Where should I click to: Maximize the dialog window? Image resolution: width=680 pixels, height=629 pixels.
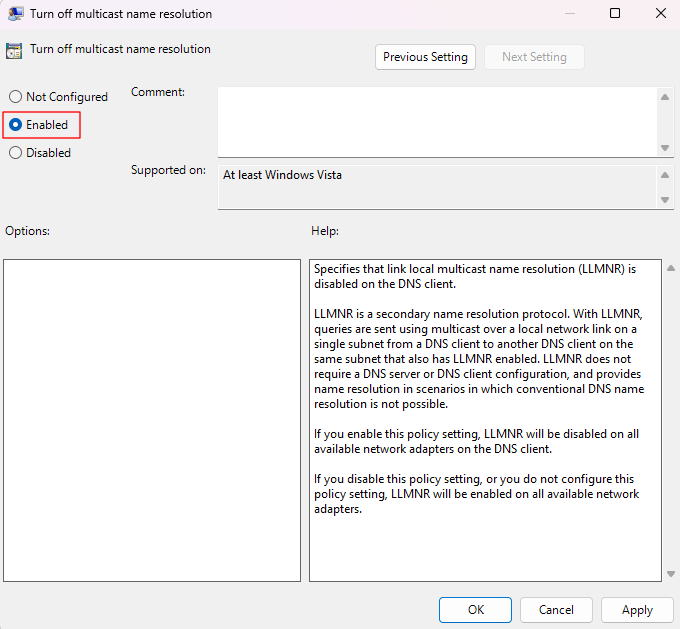(615, 13)
